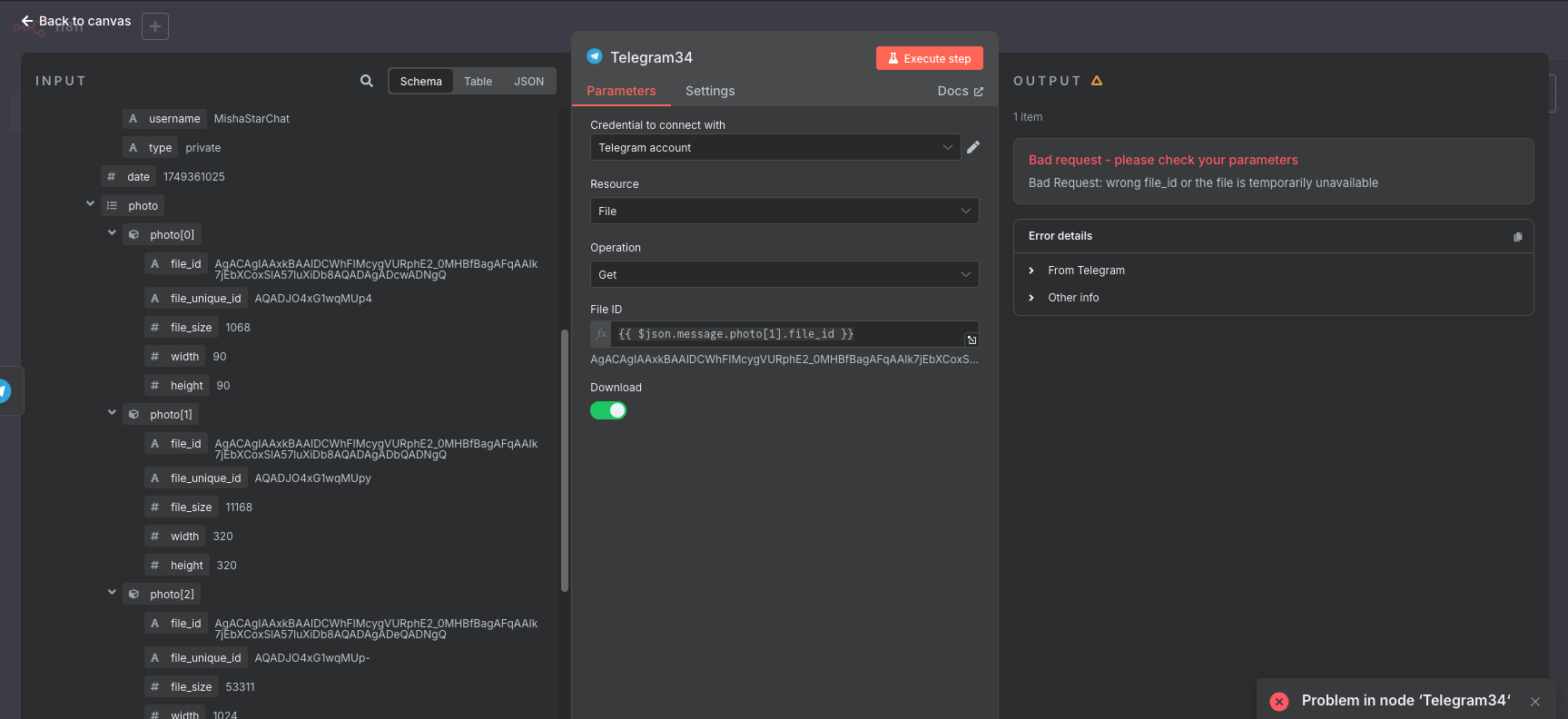Click the '1 item' output count
This screenshot has width=1568, height=719.
click(1028, 117)
